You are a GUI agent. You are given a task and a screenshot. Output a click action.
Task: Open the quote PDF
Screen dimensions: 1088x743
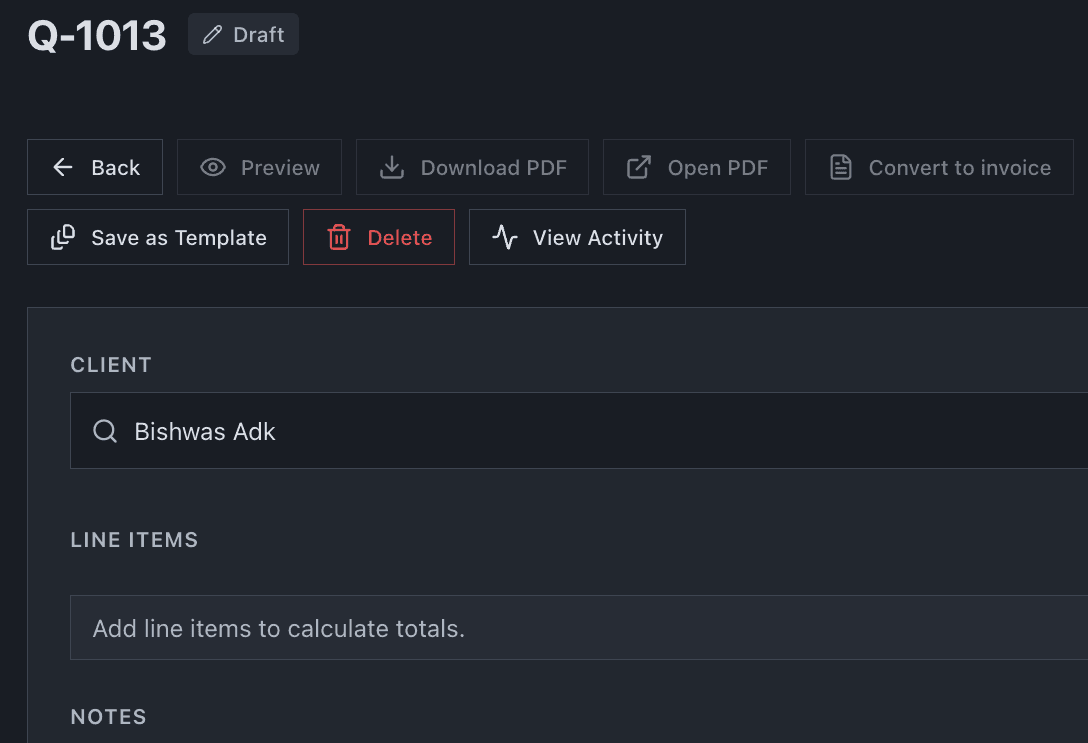[697, 167]
